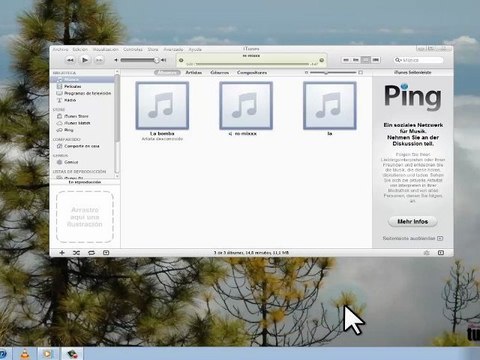This screenshot has height=360, width=480.
Task: Open the Avanzado menu
Action: click(x=173, y=49)
